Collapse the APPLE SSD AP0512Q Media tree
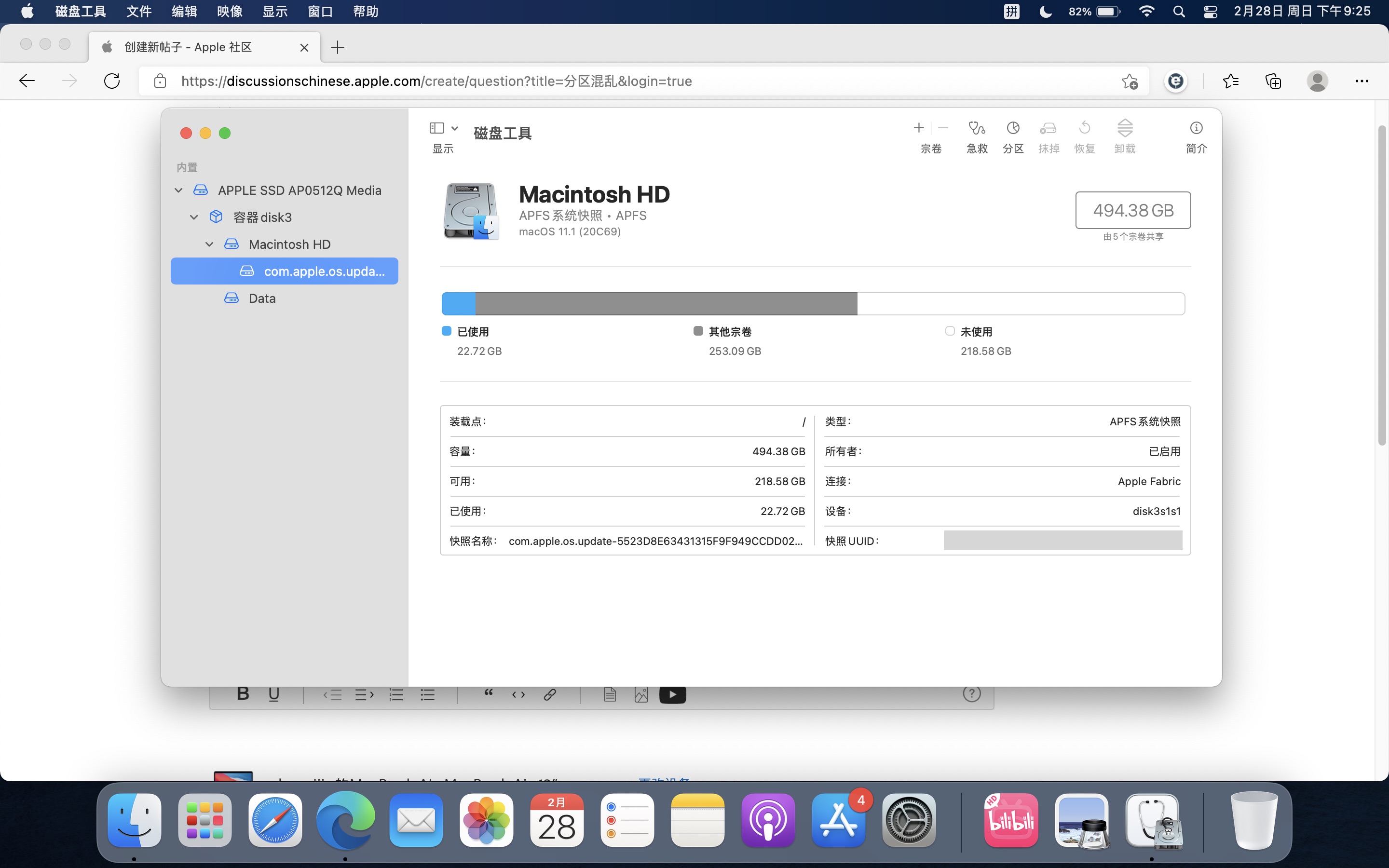 [178, 190]
